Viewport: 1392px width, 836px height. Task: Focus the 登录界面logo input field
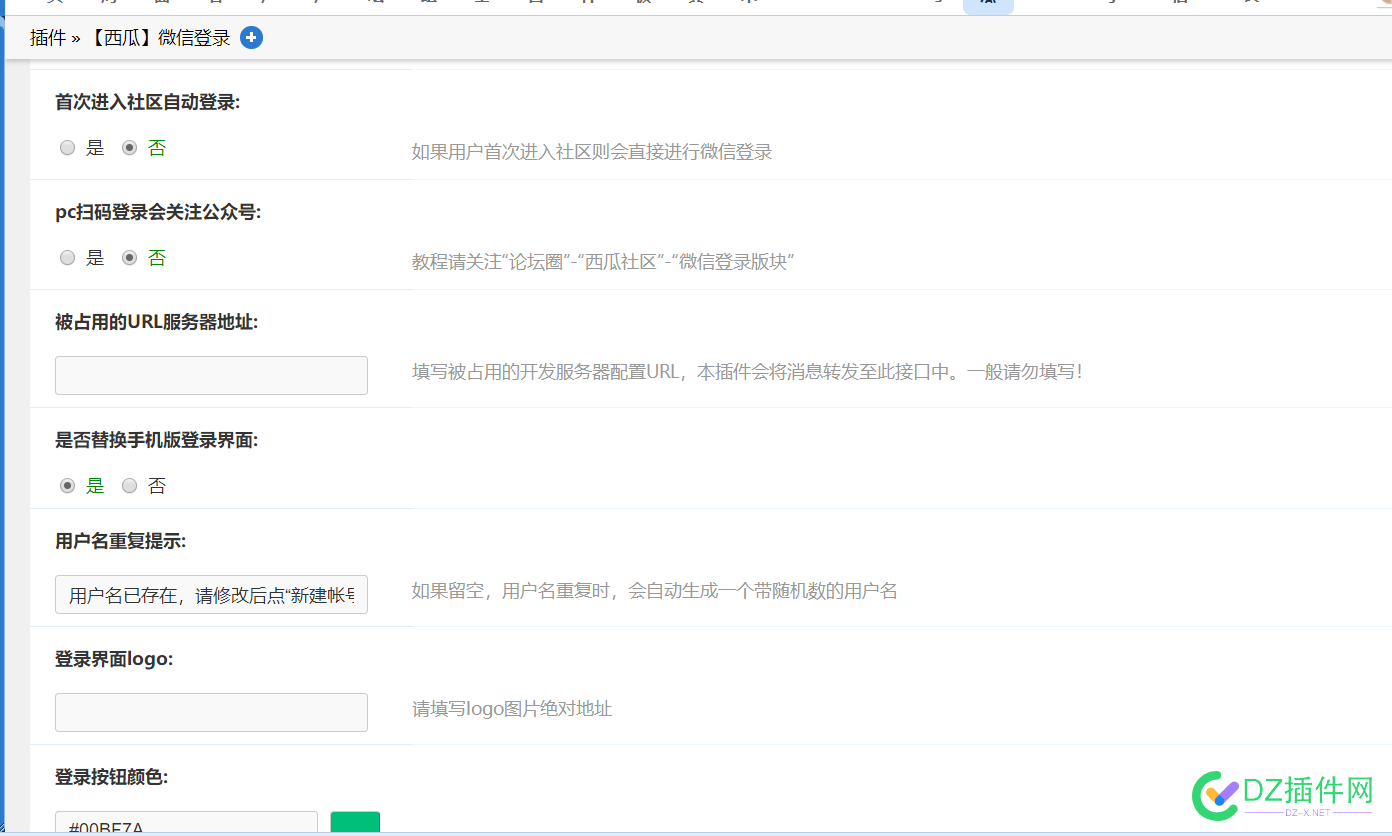tap(211, 712)
